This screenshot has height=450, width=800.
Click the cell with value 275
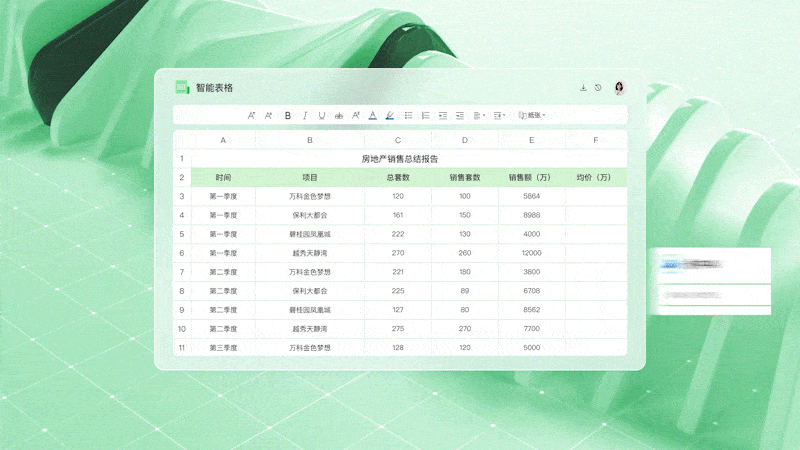398,329
